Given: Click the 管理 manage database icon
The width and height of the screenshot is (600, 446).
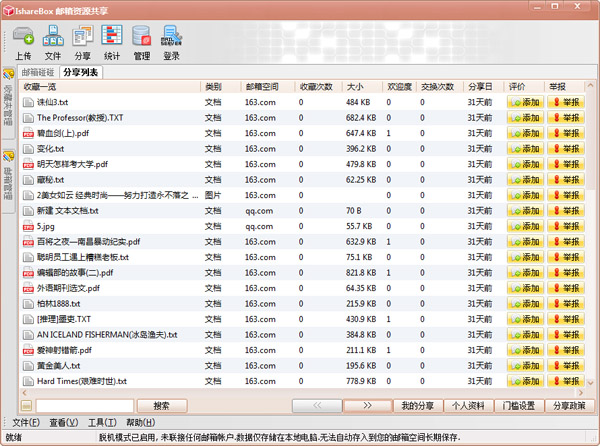Looking at the screenshot, I should (142, 42).
